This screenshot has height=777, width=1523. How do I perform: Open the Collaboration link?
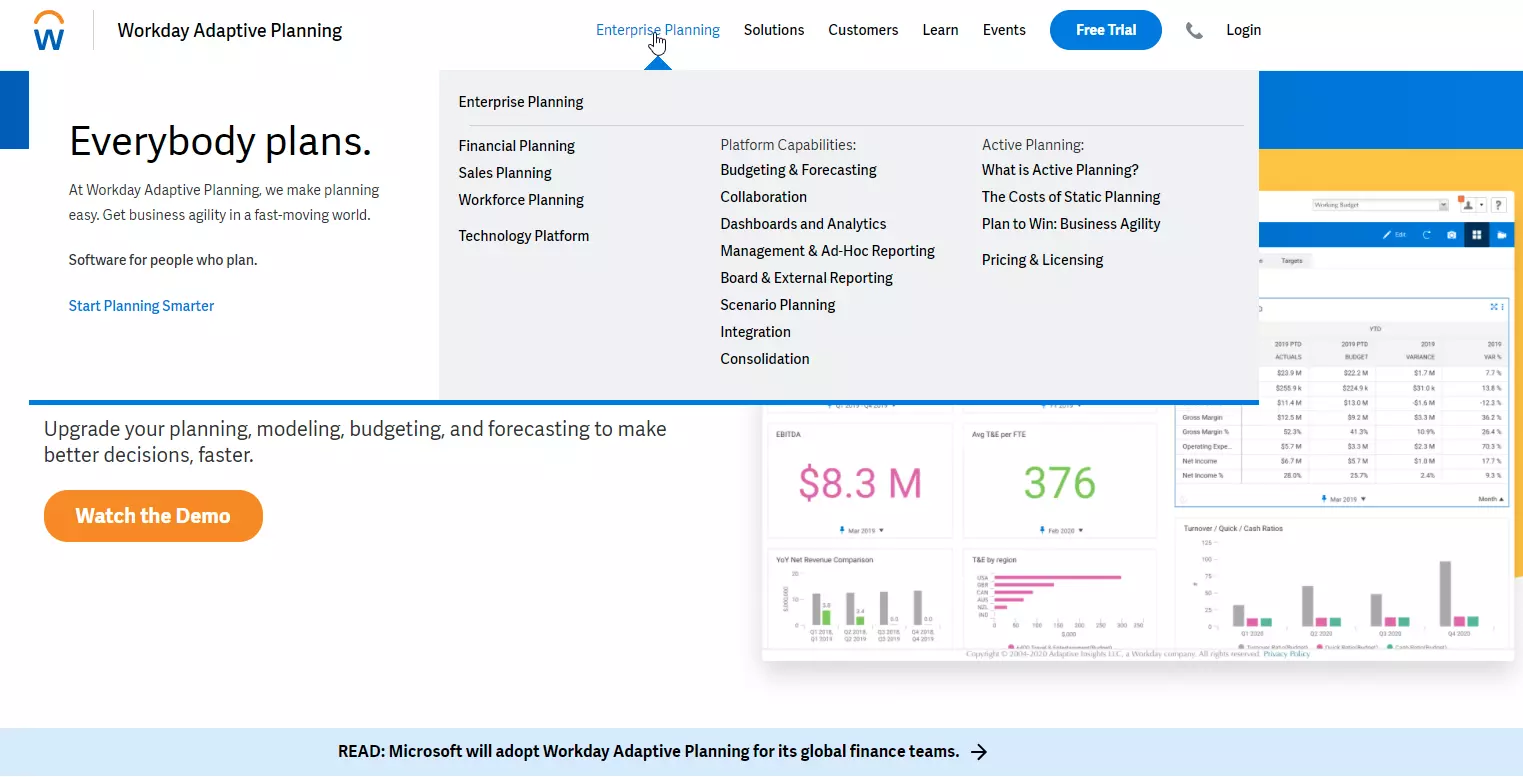pyautogui.click(x=763, y=197)
